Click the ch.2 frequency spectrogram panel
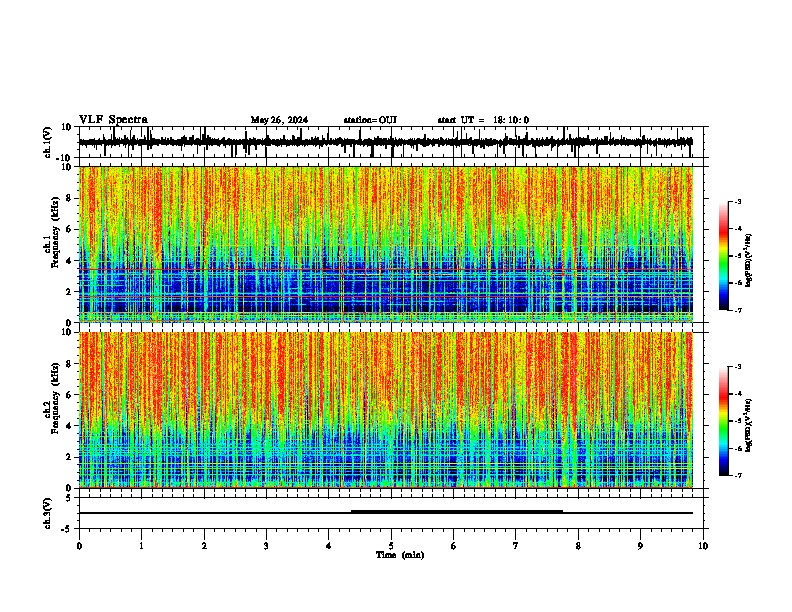The width and height of the screenshot is (792, 612). (x=386, y=410)
